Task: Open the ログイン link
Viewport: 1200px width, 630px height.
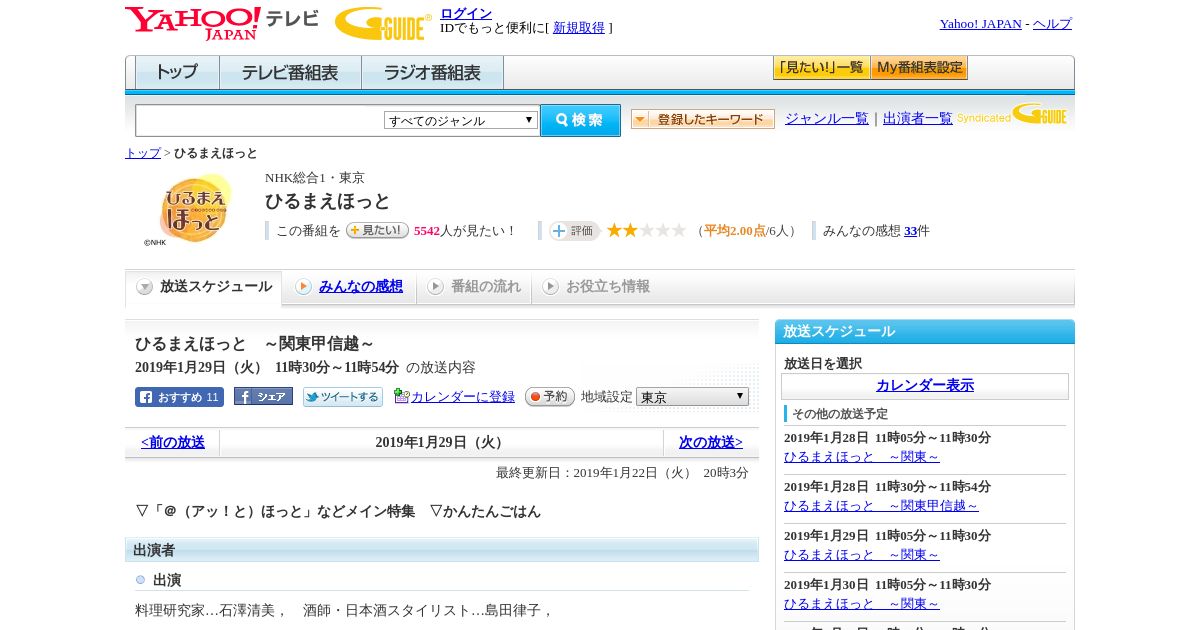Action: pos(466,13)
